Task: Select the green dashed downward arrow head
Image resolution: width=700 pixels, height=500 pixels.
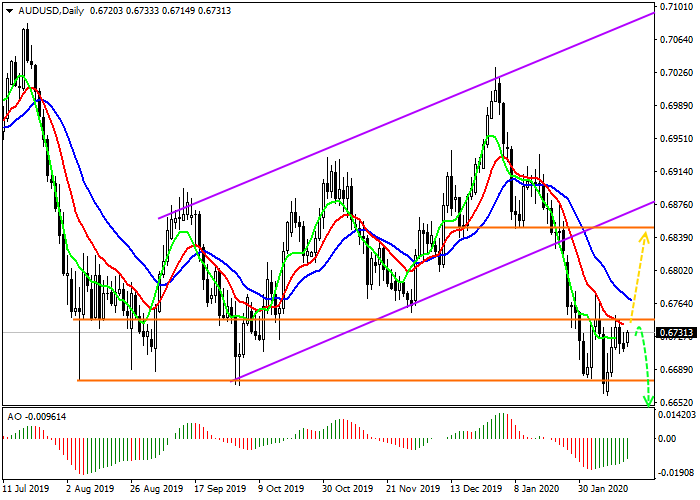Action: (648, 401)
